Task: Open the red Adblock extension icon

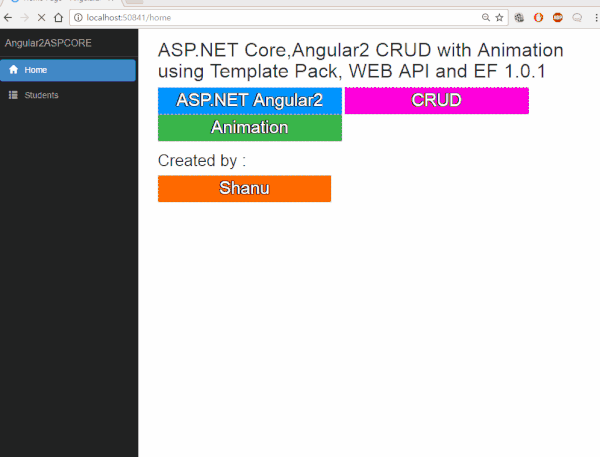Action: pyautogui.click(x=558, y=18)
